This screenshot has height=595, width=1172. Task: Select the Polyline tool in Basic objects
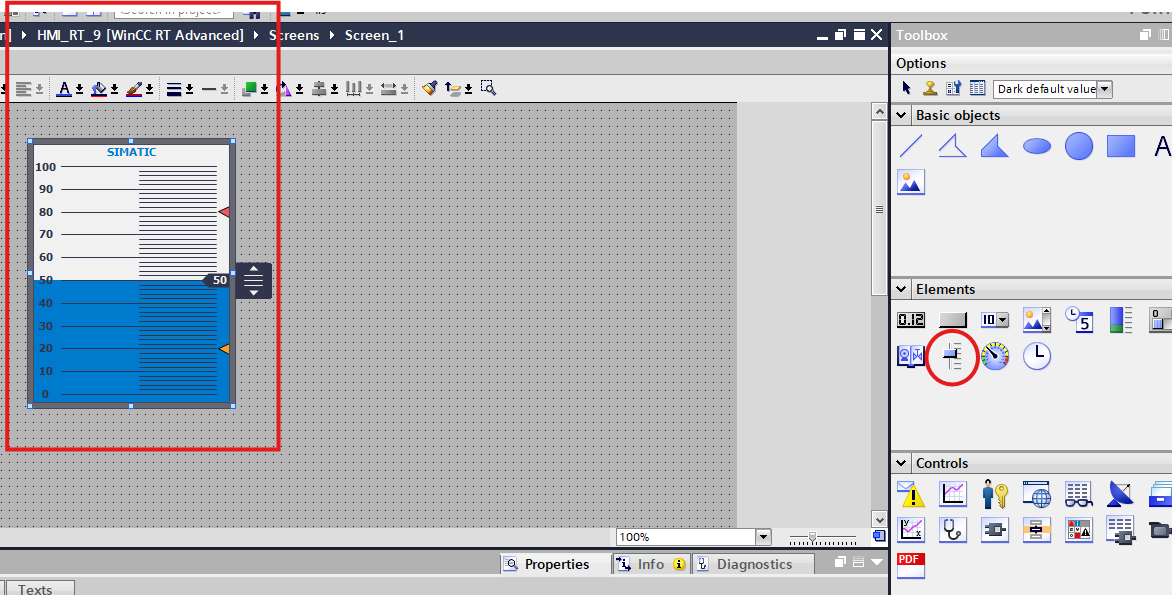952,146
